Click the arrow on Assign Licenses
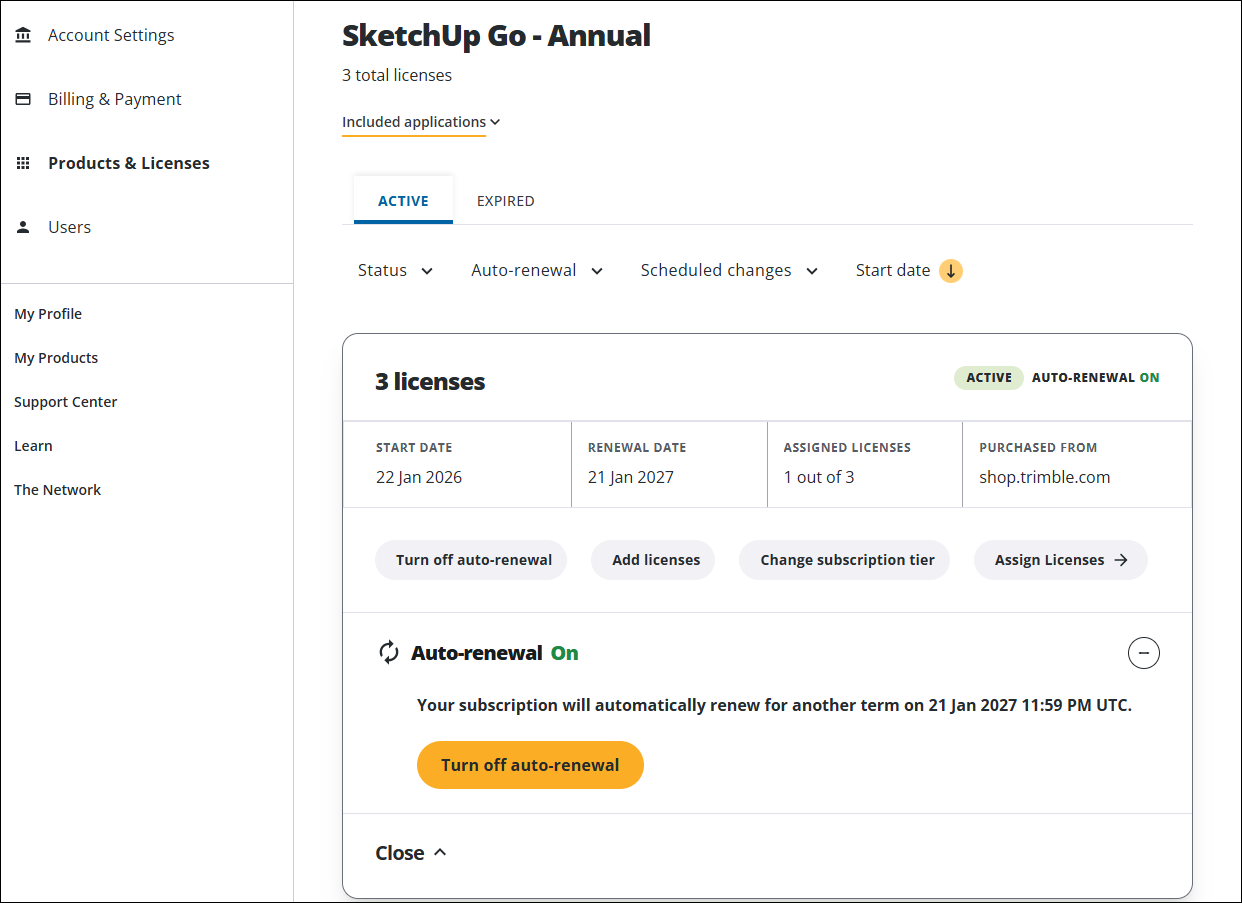The width and height of the screenshot is (1242, 903). [x=1121, y=560]
